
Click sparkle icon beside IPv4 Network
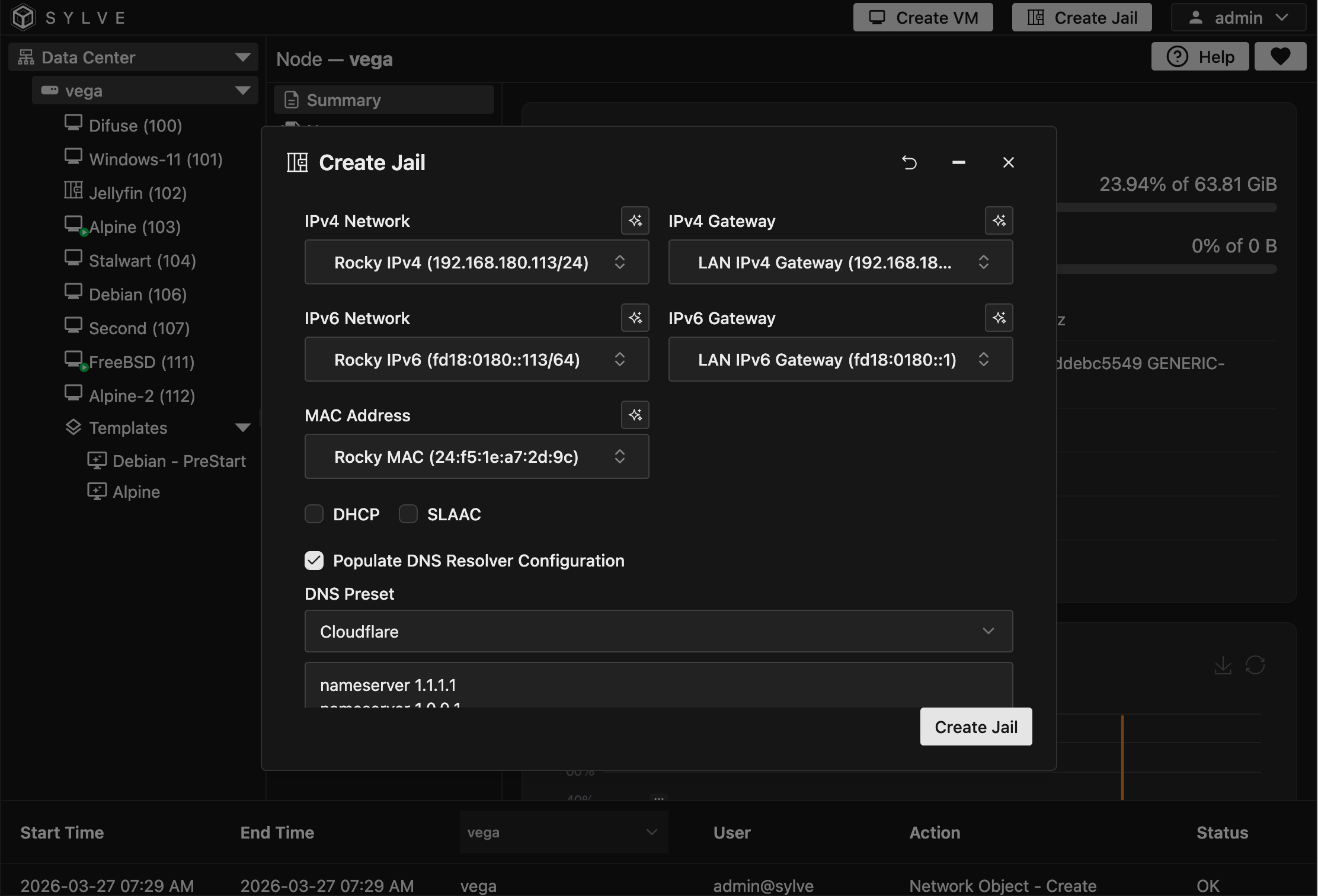pyautogui.click(x=635, y=220)
